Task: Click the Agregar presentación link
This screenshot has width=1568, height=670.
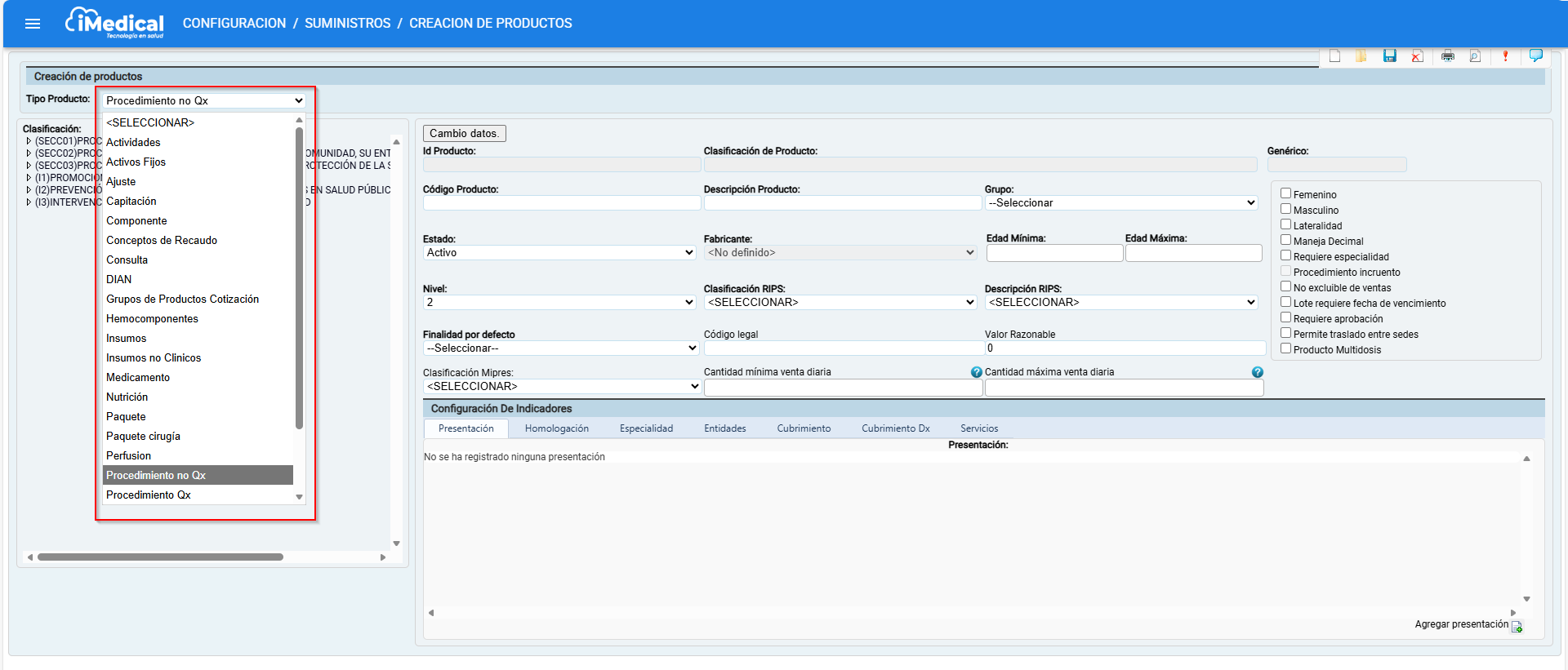Action: (x=1462, y=624)
